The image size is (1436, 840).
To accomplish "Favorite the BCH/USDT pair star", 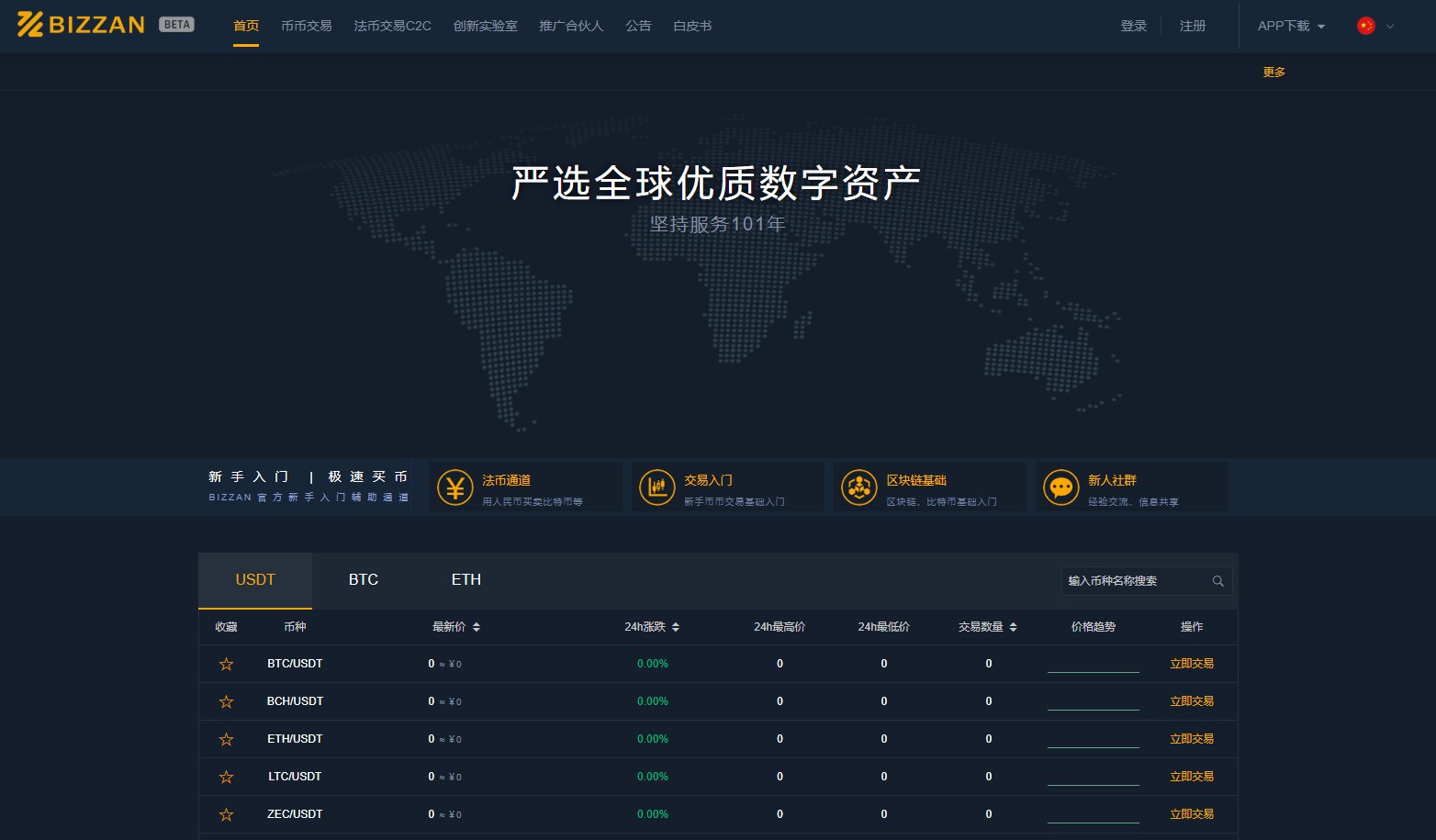I will [226, 701].
